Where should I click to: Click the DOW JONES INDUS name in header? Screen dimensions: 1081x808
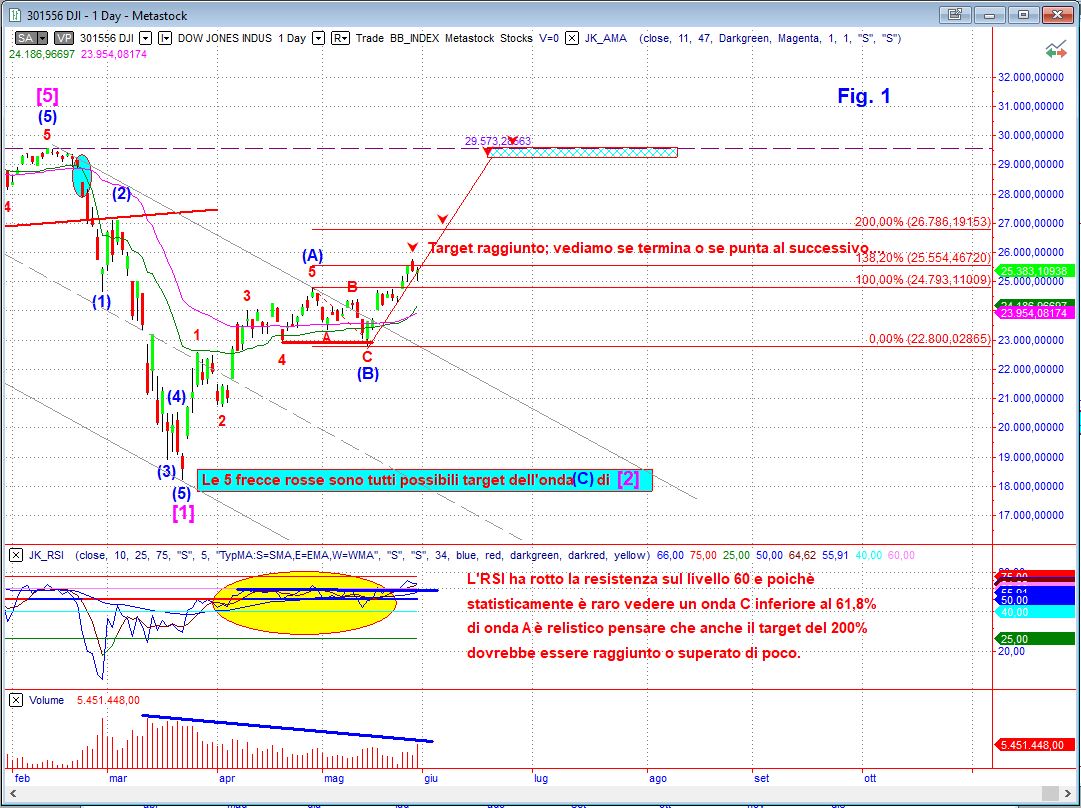tap(224, 39)
